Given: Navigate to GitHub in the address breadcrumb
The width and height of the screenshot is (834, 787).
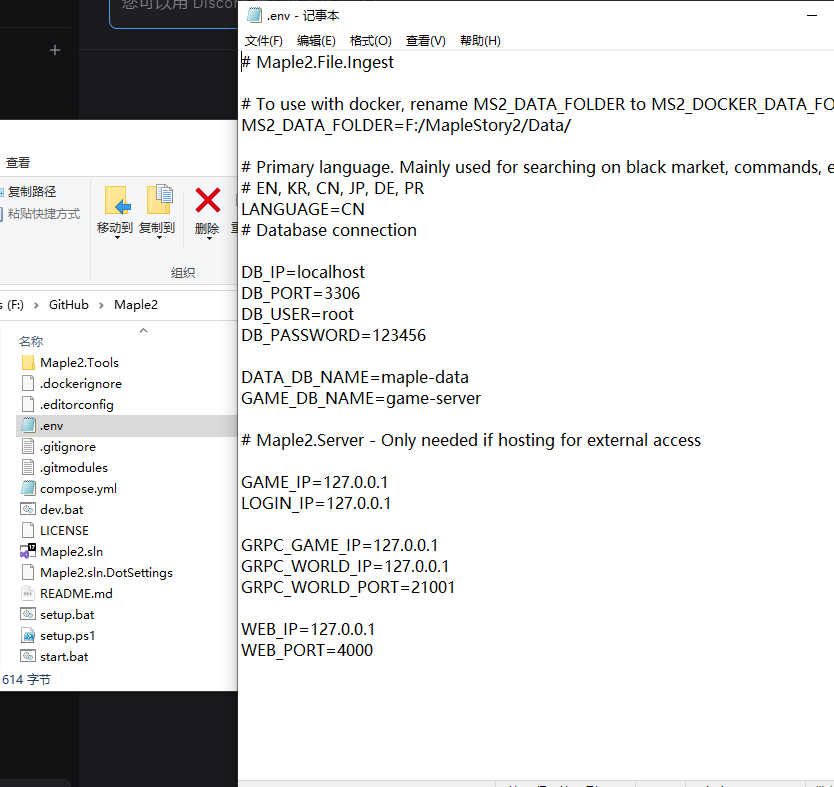Looking at the screenshot, I should coord(69,305).
